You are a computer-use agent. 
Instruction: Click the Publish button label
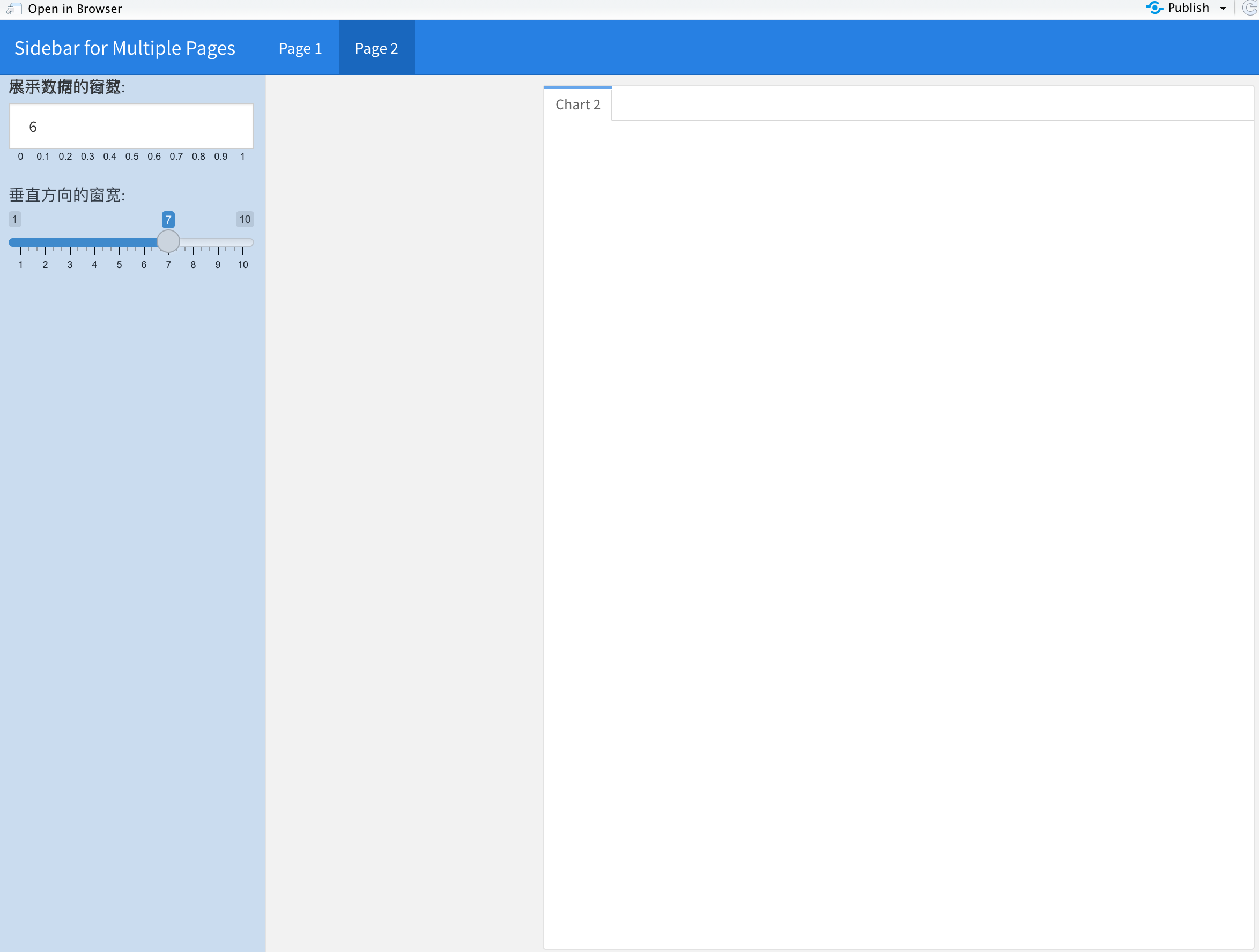1188,8
